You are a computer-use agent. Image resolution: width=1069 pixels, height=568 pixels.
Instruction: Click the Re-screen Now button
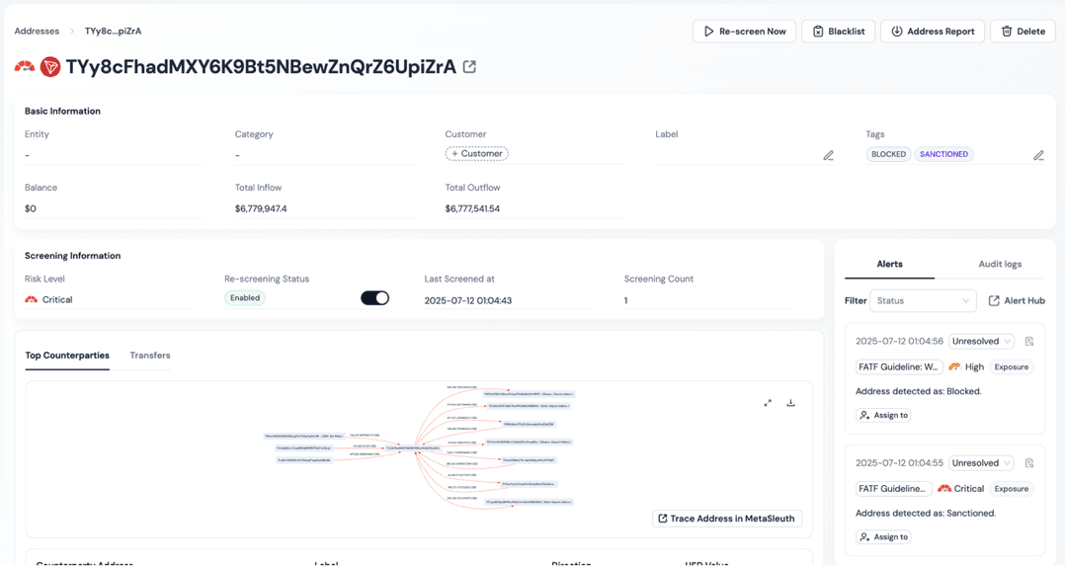pos(744,31)
